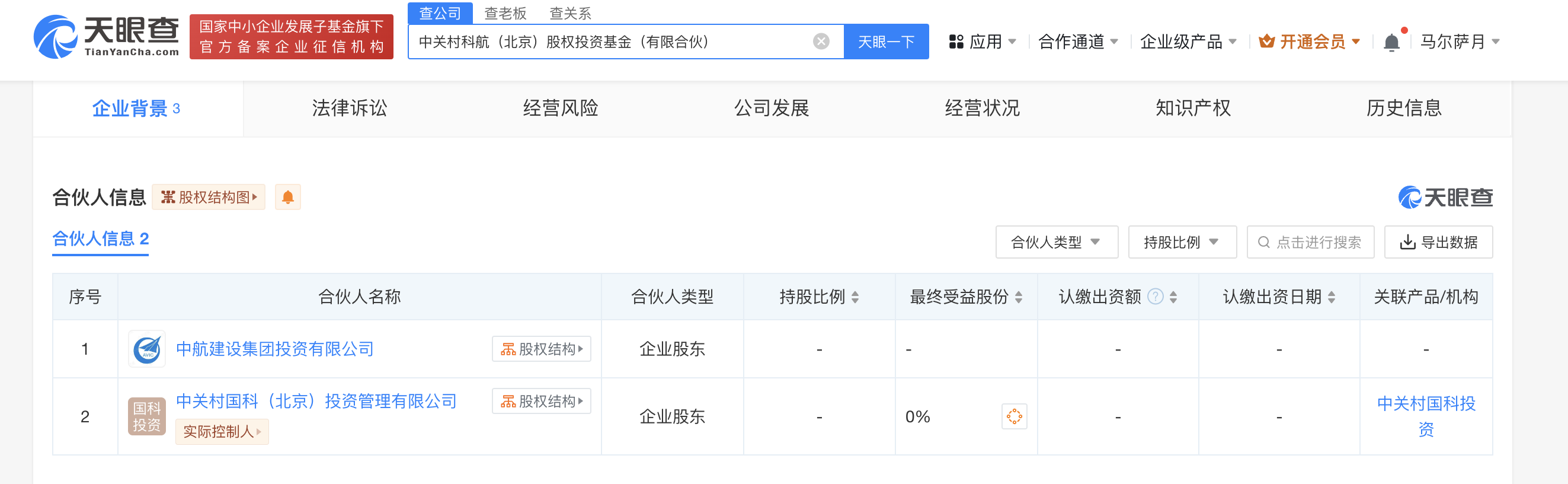Viewport: 1568px width, 484px height.
Task: Click the 导出数据 export button
Action: coord(1438,242)
